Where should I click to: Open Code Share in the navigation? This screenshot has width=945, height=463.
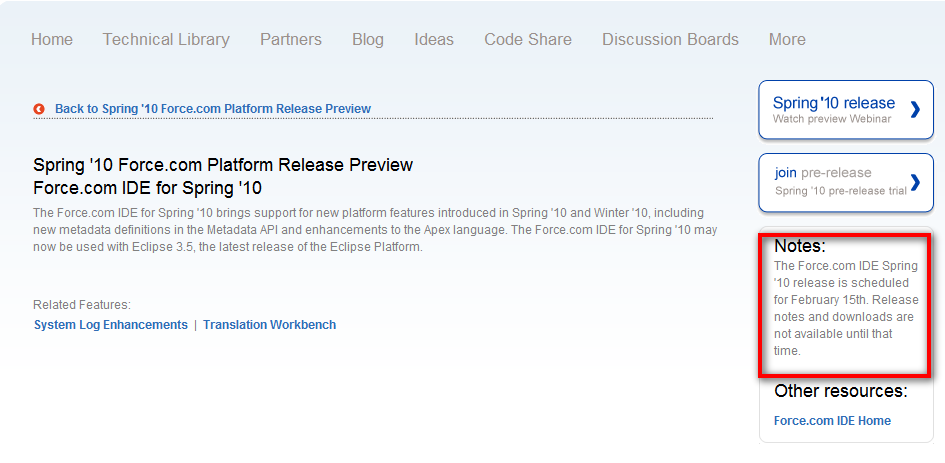tap(528, 39)
